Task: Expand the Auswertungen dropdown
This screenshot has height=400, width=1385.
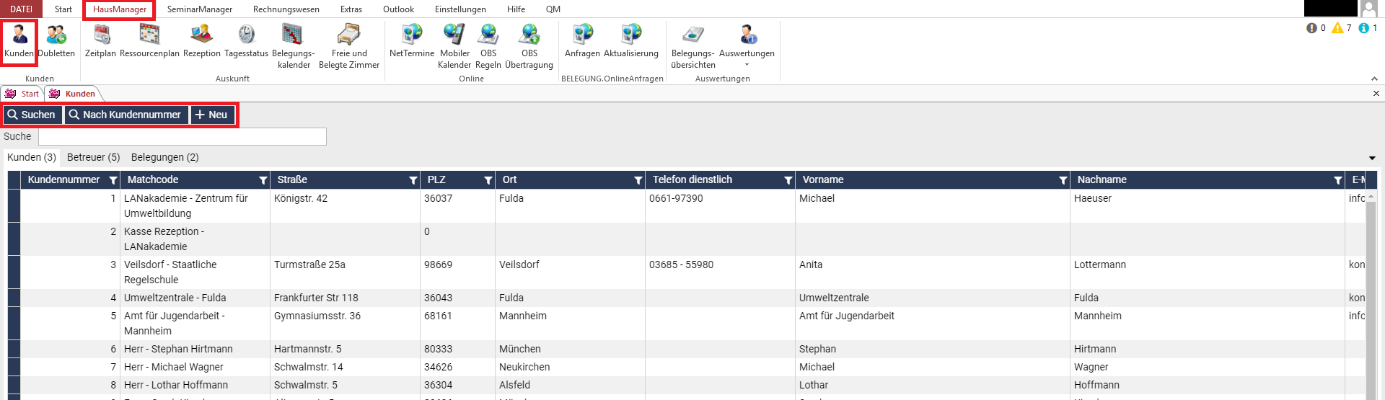Action: coord(748,45)
